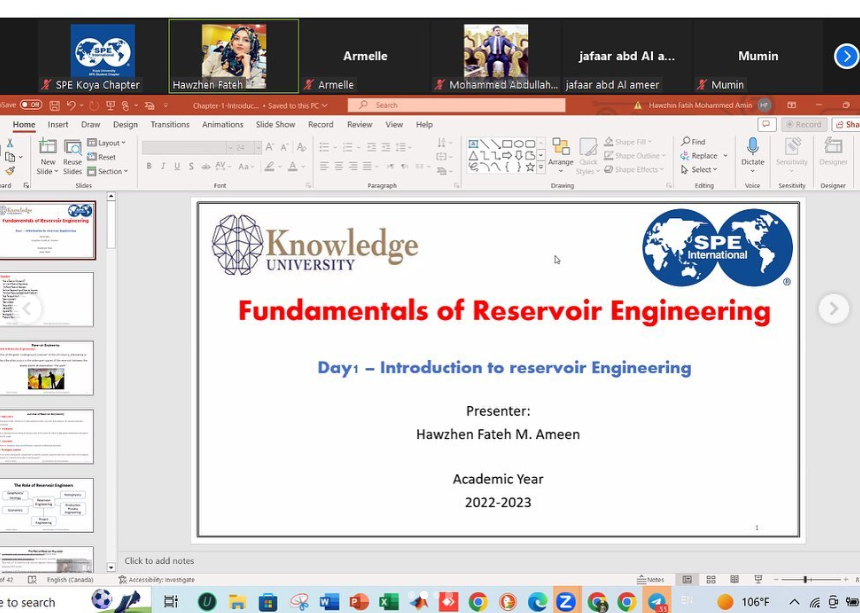The image size is (860, 613).
Task: Click the Dictate microphone icon
Action: click(x=752, y=147)
